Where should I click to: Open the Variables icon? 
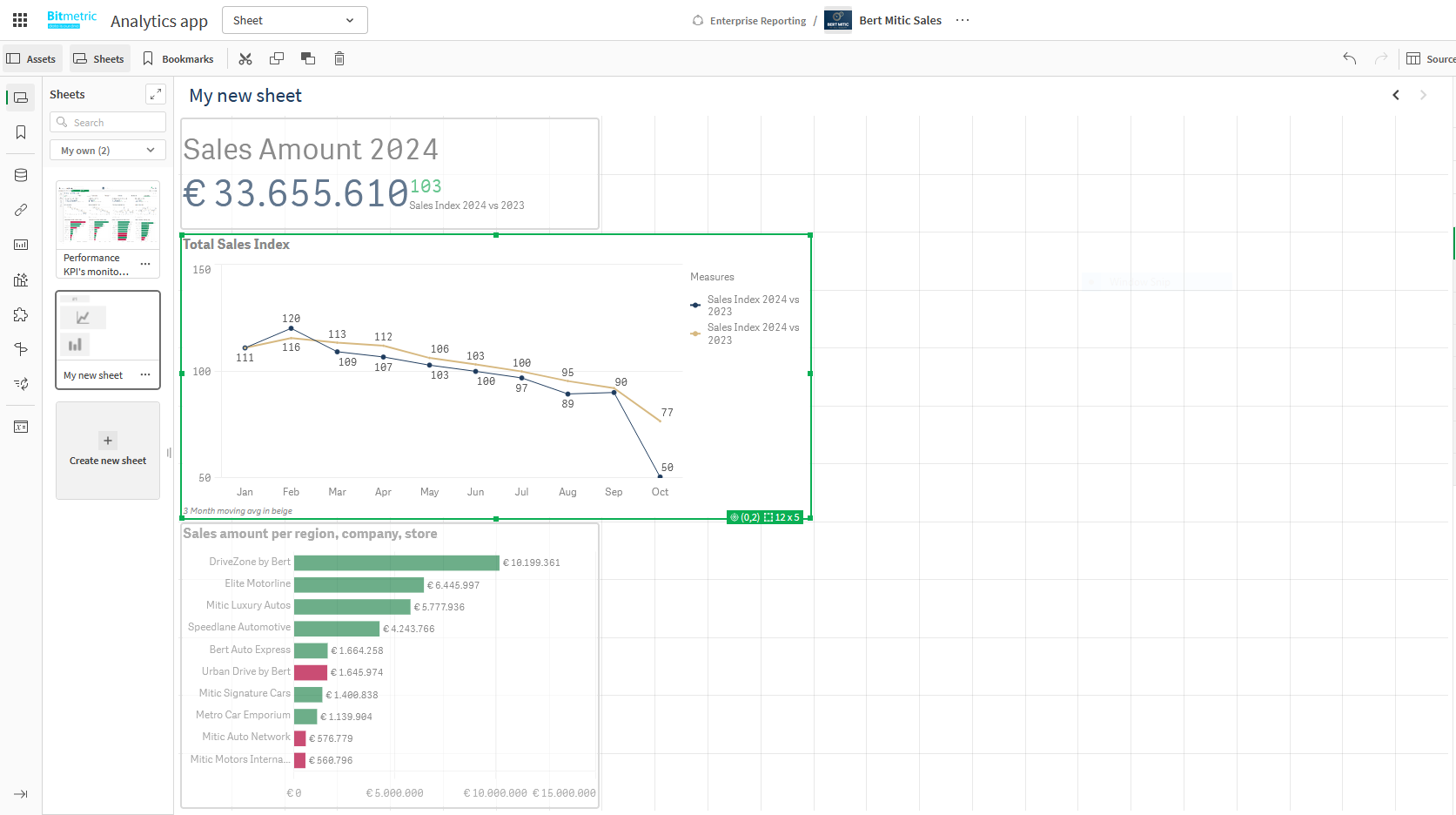pyautogui.click(x=21, y=427)
